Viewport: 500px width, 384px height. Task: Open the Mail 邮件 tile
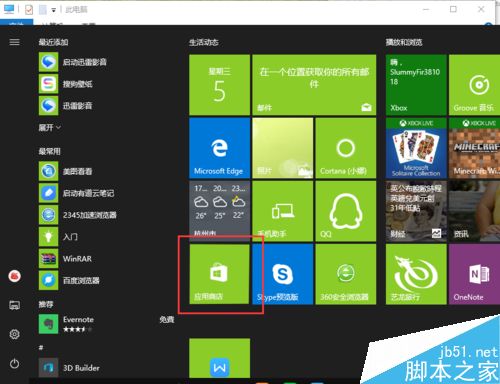click(x=314, y=85)
